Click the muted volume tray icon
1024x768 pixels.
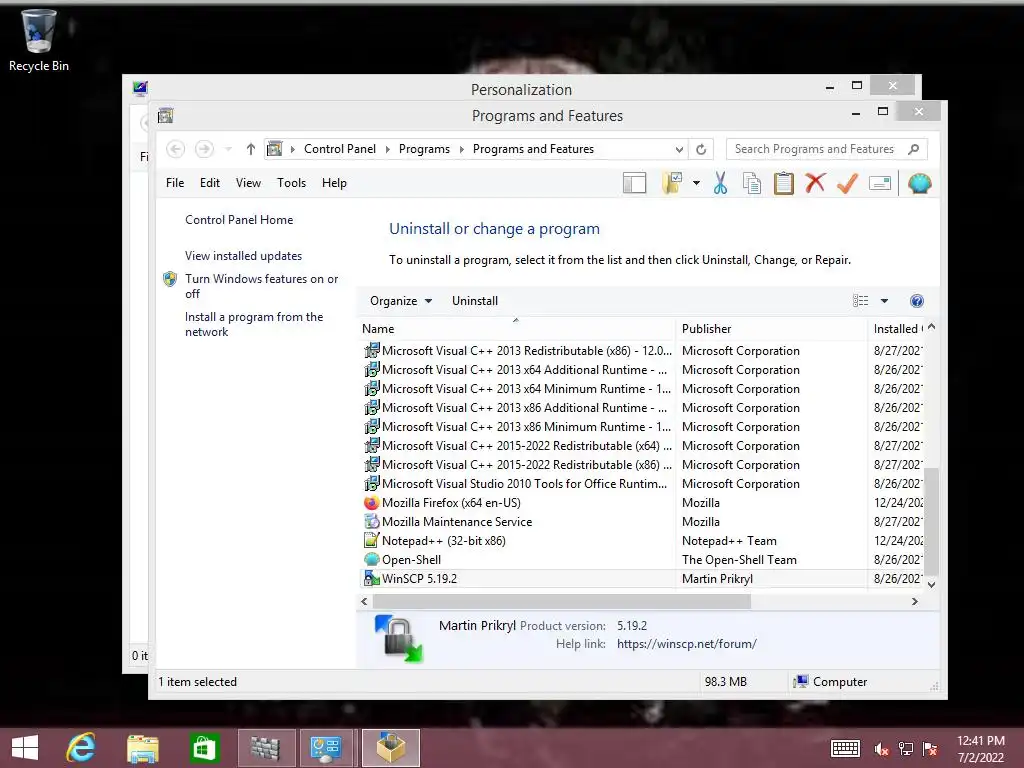tap(881, 748)
